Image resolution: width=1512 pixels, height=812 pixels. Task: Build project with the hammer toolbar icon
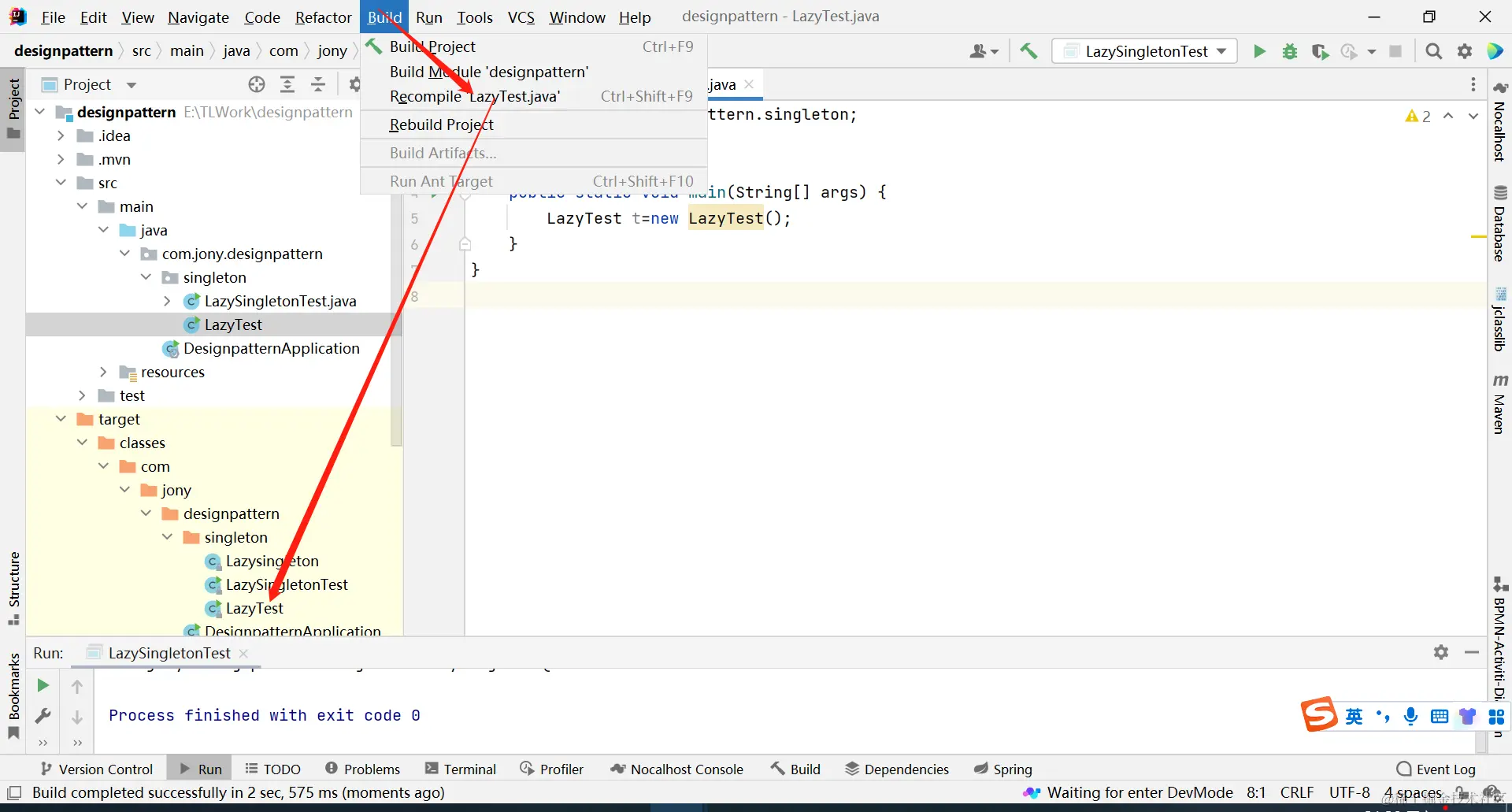(x=1028, y=51)
